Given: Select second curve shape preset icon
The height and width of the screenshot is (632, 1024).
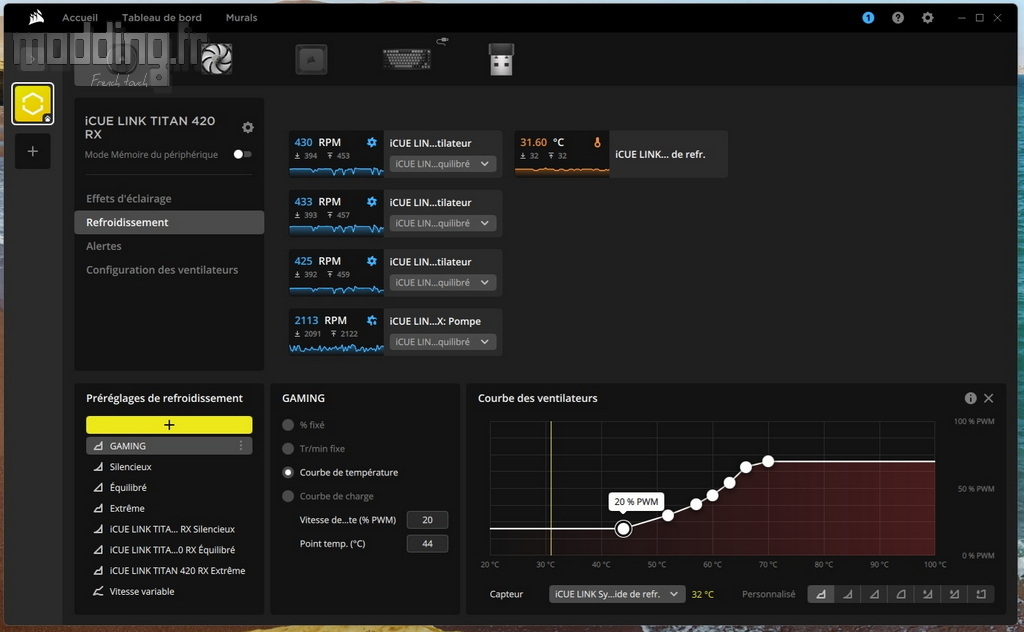Looking at the screenshot, I should click(x=848, y=594).
